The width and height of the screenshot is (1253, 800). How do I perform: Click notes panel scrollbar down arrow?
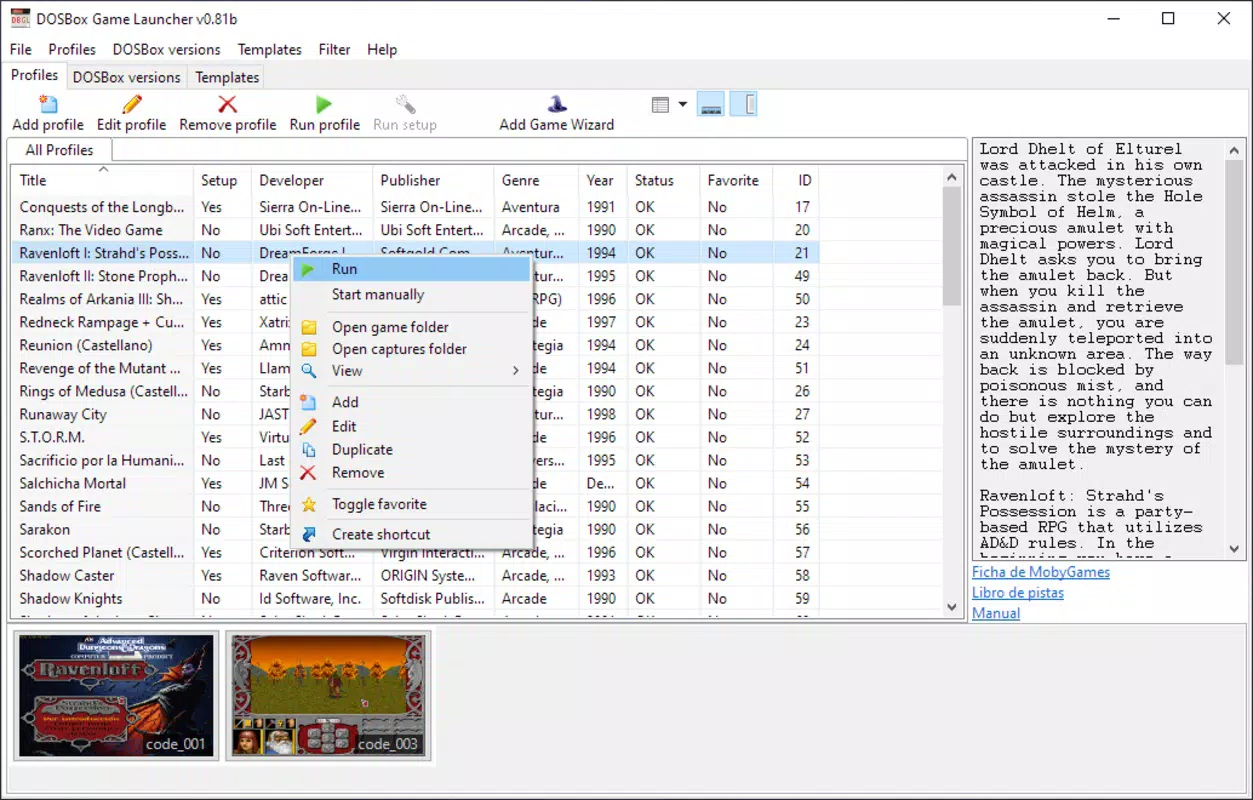pos(1235,549)
